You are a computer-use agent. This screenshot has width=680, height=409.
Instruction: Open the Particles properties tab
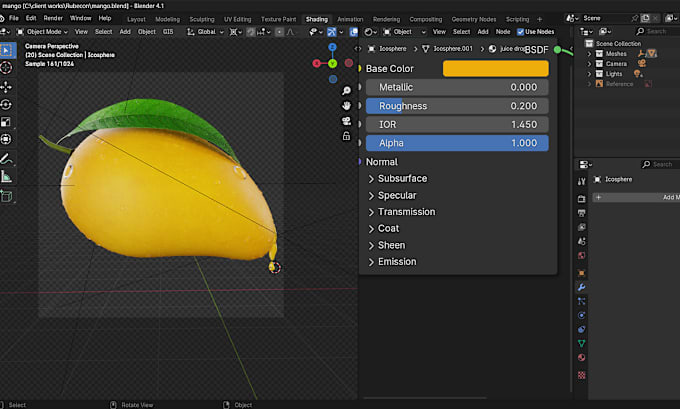point(582,301)
